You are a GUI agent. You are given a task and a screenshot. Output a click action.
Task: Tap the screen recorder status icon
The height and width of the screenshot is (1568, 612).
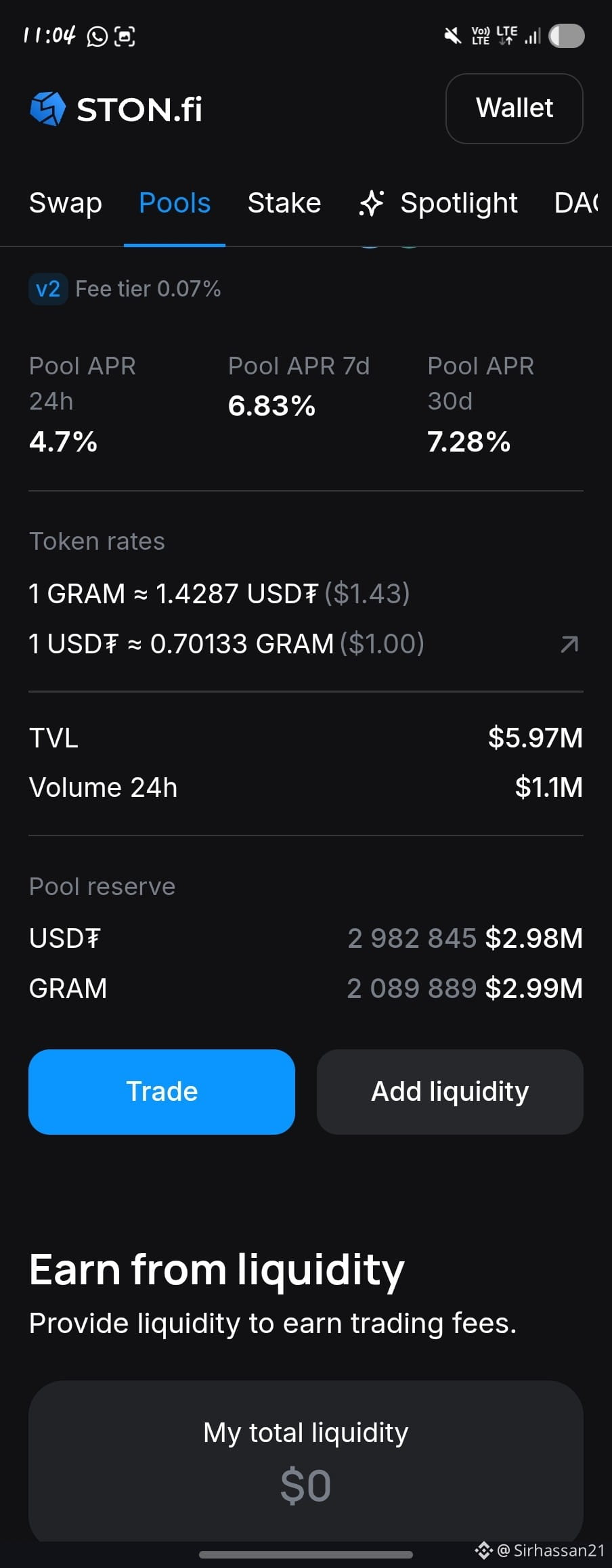tap(125, 36)
